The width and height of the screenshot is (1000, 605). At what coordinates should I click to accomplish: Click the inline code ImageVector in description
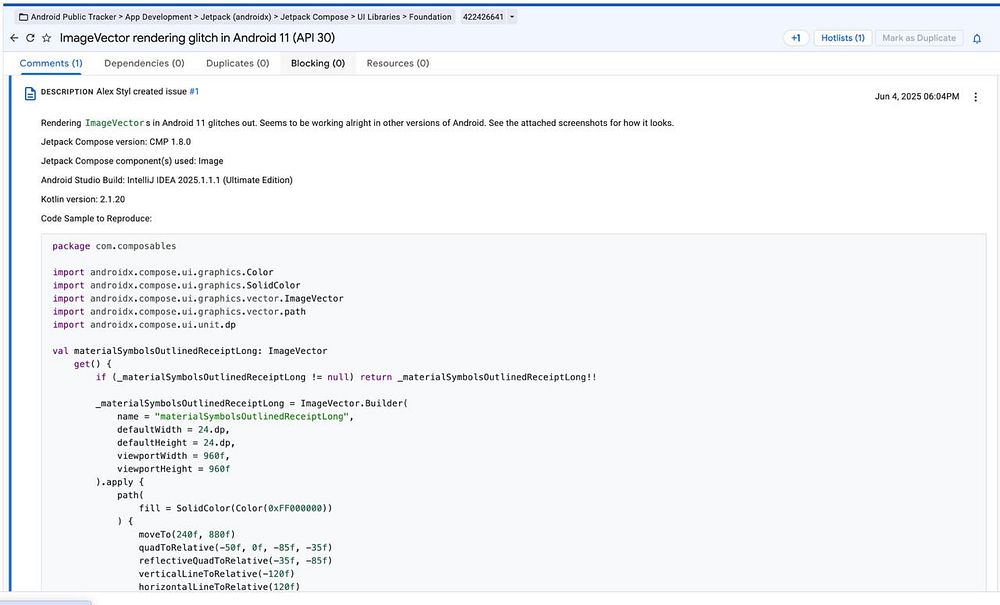pos(115,123)
